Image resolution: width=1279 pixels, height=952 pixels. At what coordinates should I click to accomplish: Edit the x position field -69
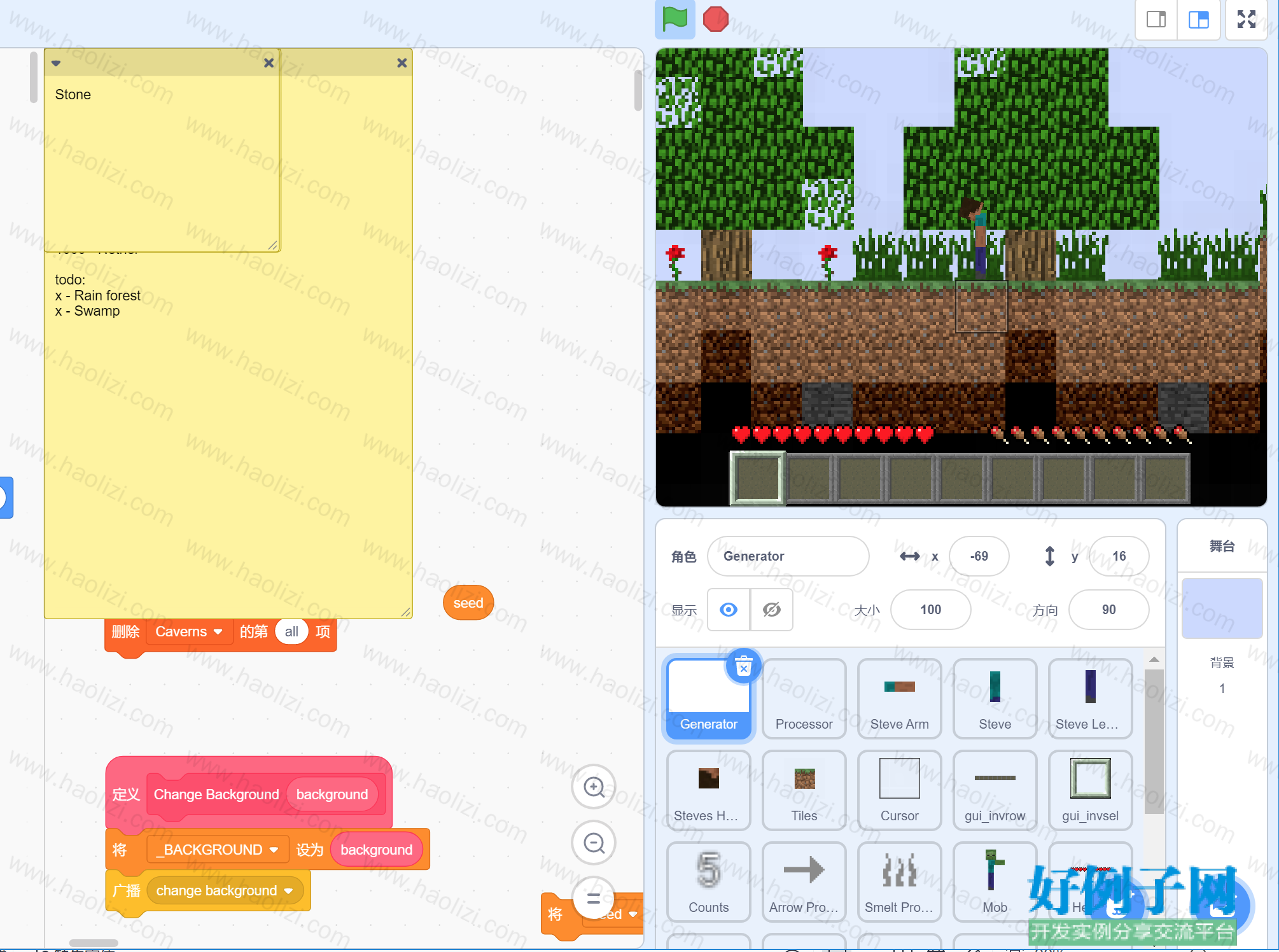tap(979, 556)
